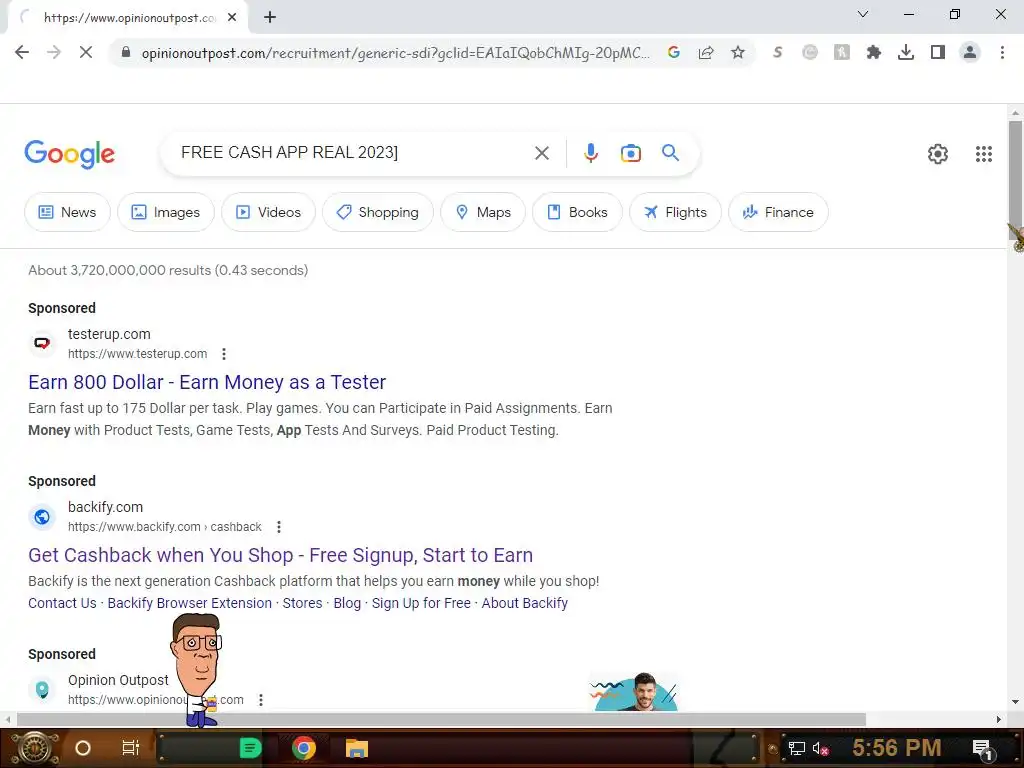Screen dimensions: 1024x768
Task: Click the right arrow of horizontal scrollbar
Action: pyautogui.click(x=998, y=719)
